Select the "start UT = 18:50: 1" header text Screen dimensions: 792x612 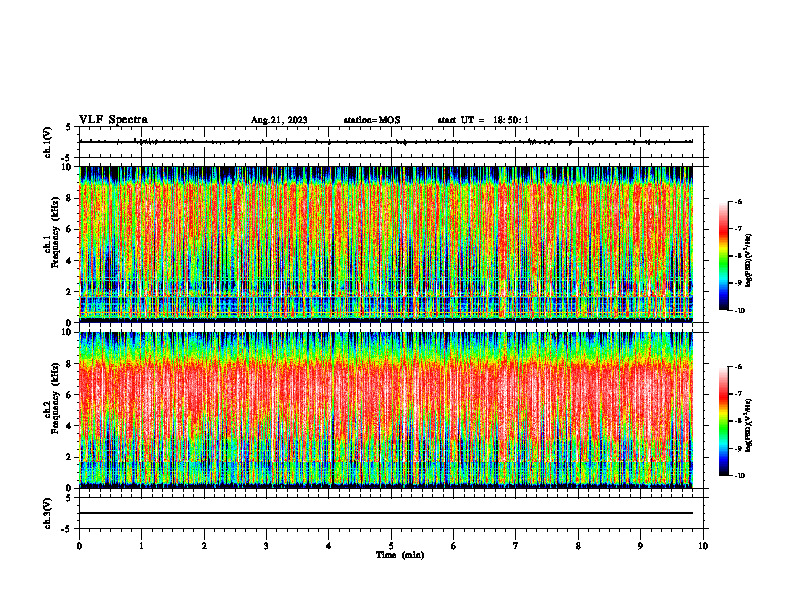483,120
